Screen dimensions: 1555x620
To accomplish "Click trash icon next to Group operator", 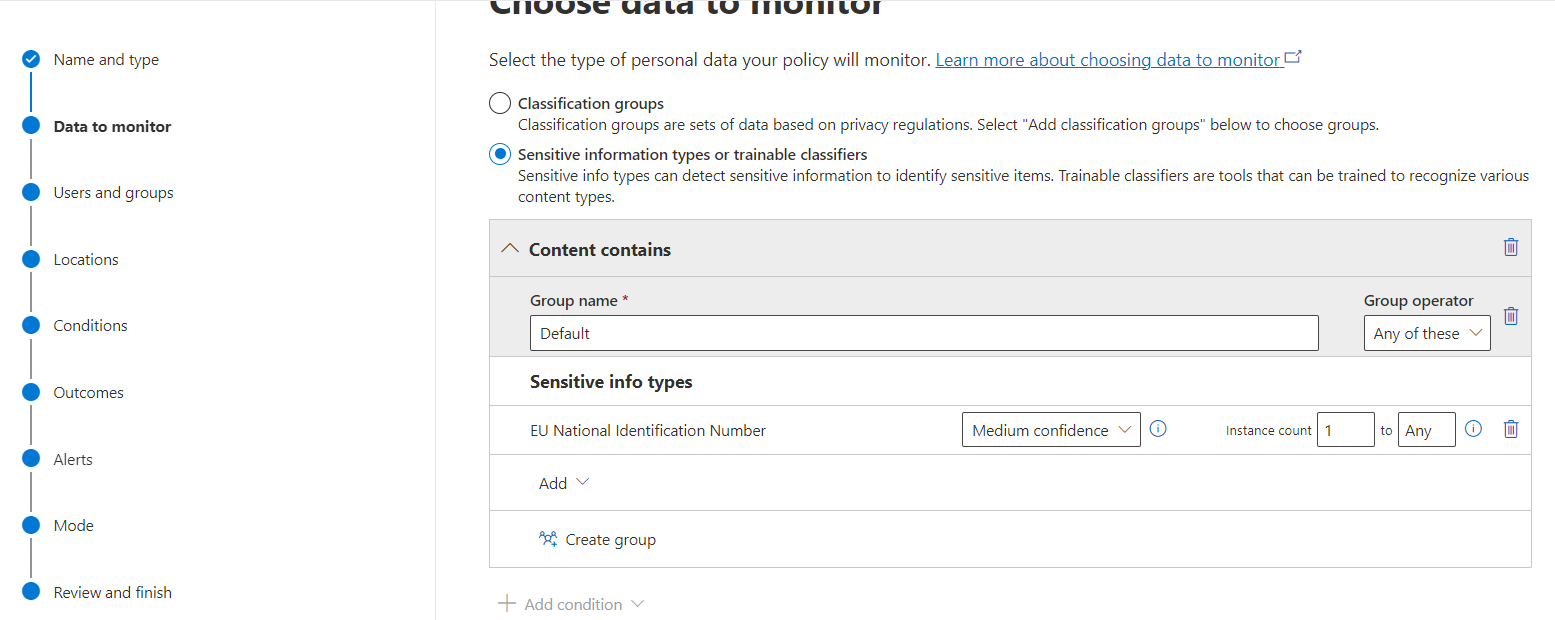I will [1511, 316].
